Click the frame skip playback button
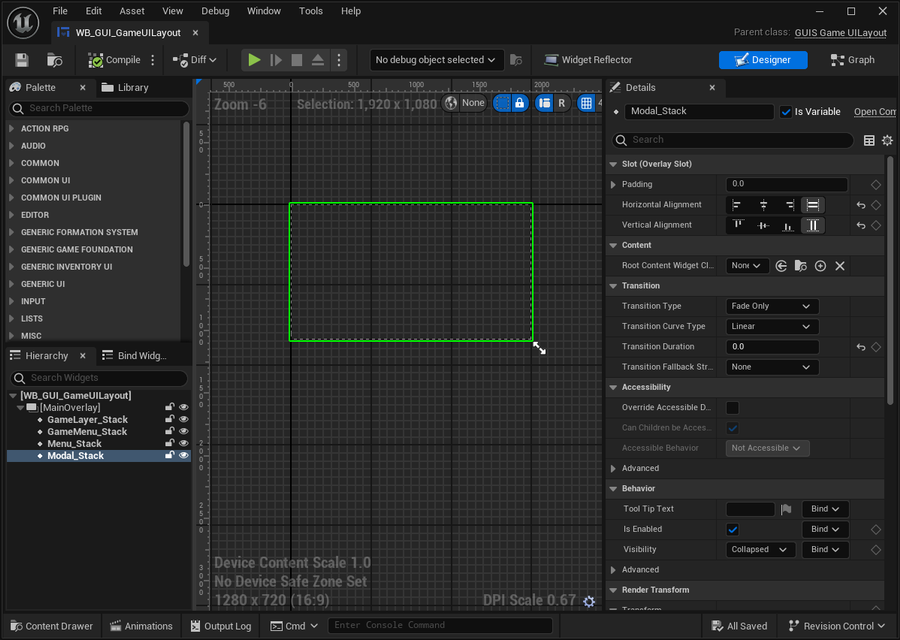Viewport: 900px width, 640px height. 276,60
